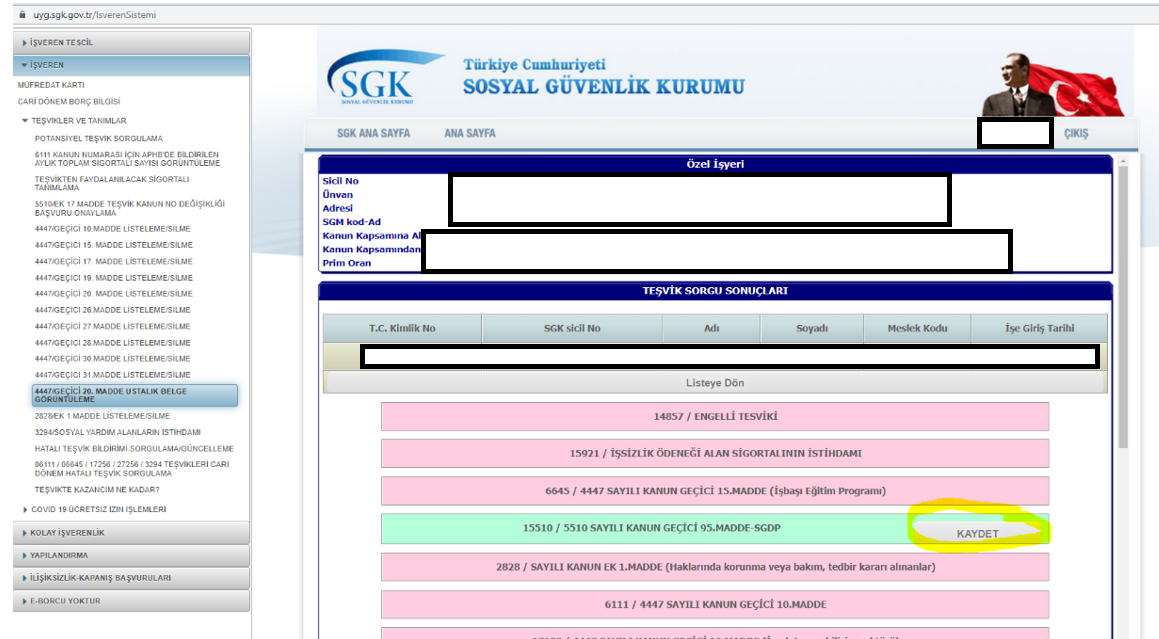Click the page vertical scrollbar thumb
Viewport: 1159px width, 639px height.
point(1124,307)
